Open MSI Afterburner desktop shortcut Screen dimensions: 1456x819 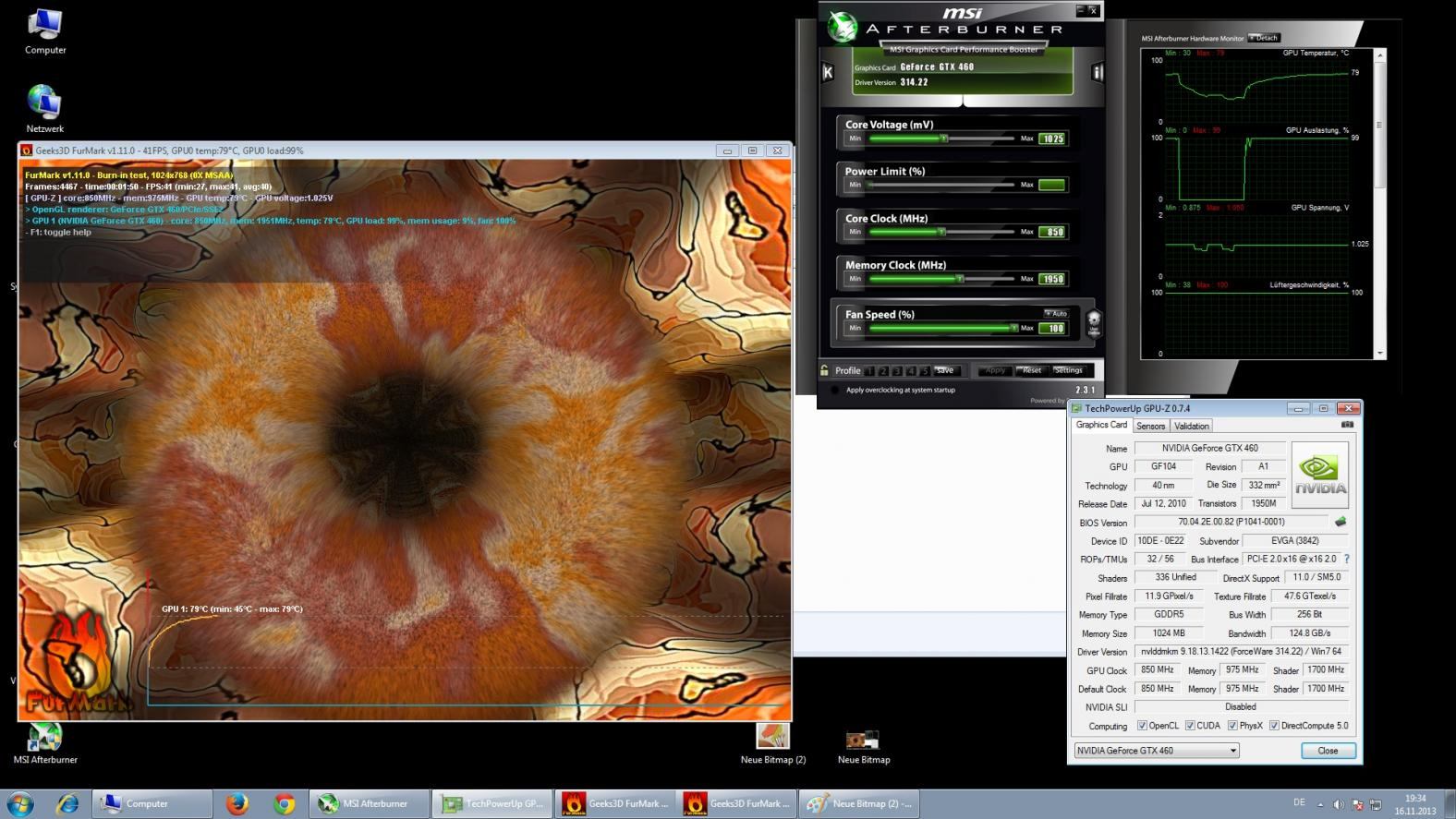45,743
